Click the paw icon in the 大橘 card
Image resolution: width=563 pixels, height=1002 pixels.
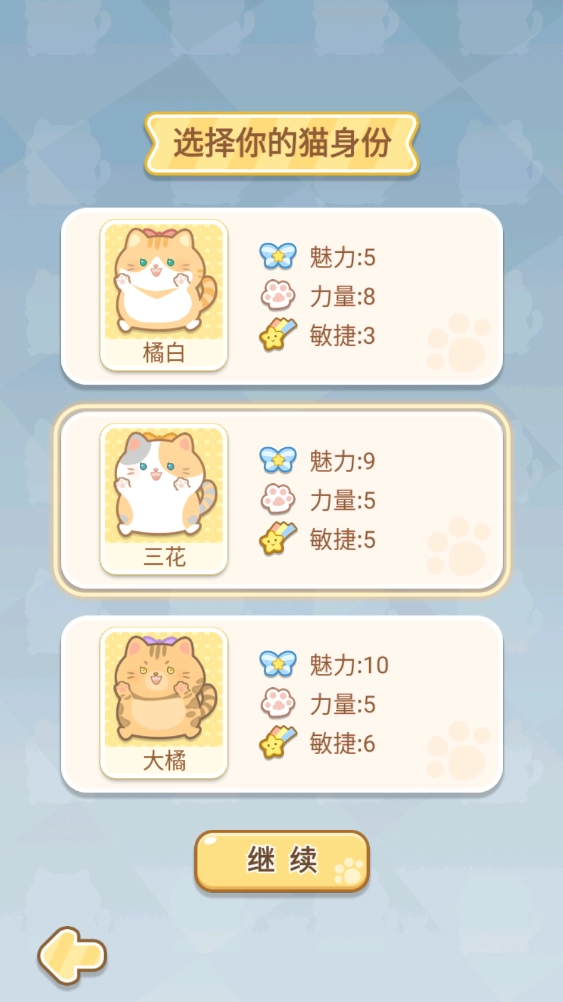pos(278,703)
